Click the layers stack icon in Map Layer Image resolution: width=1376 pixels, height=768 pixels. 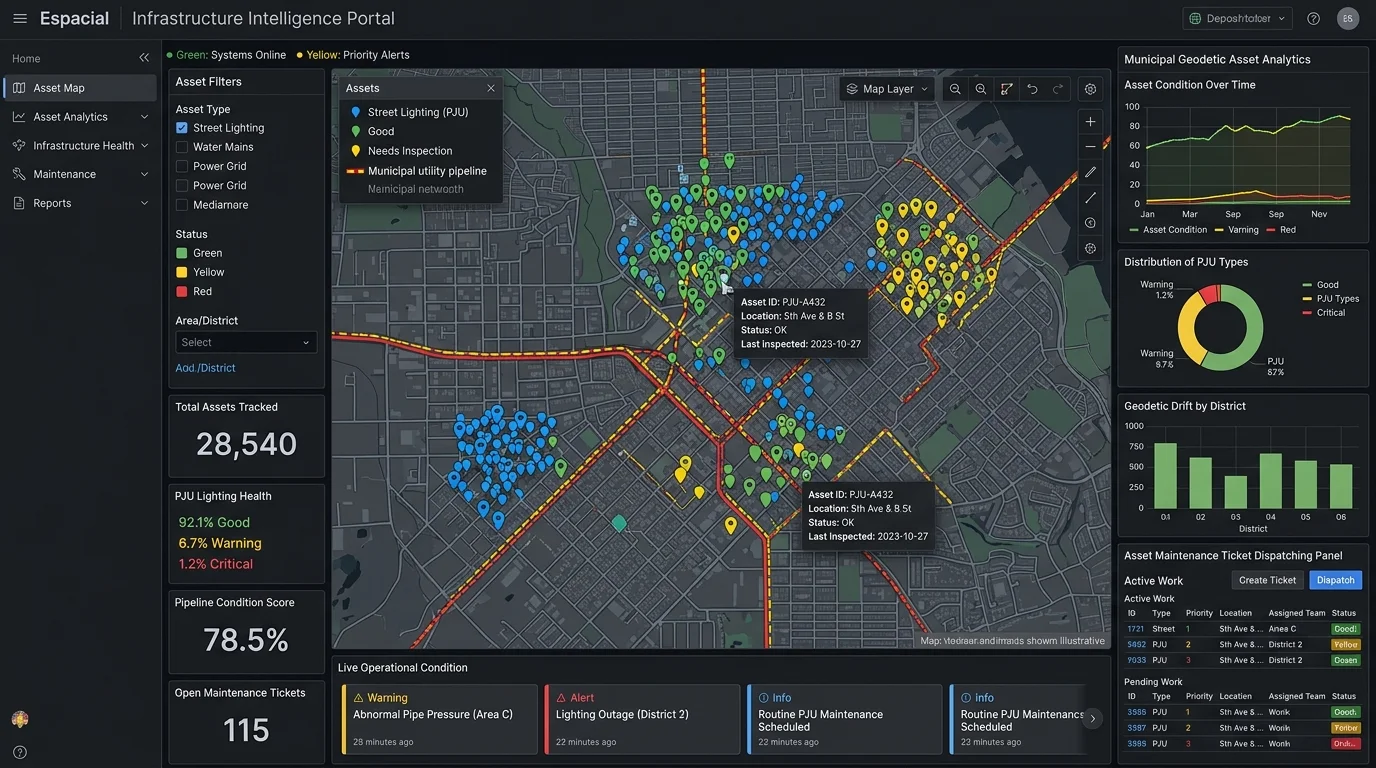(x=852, y=89)
